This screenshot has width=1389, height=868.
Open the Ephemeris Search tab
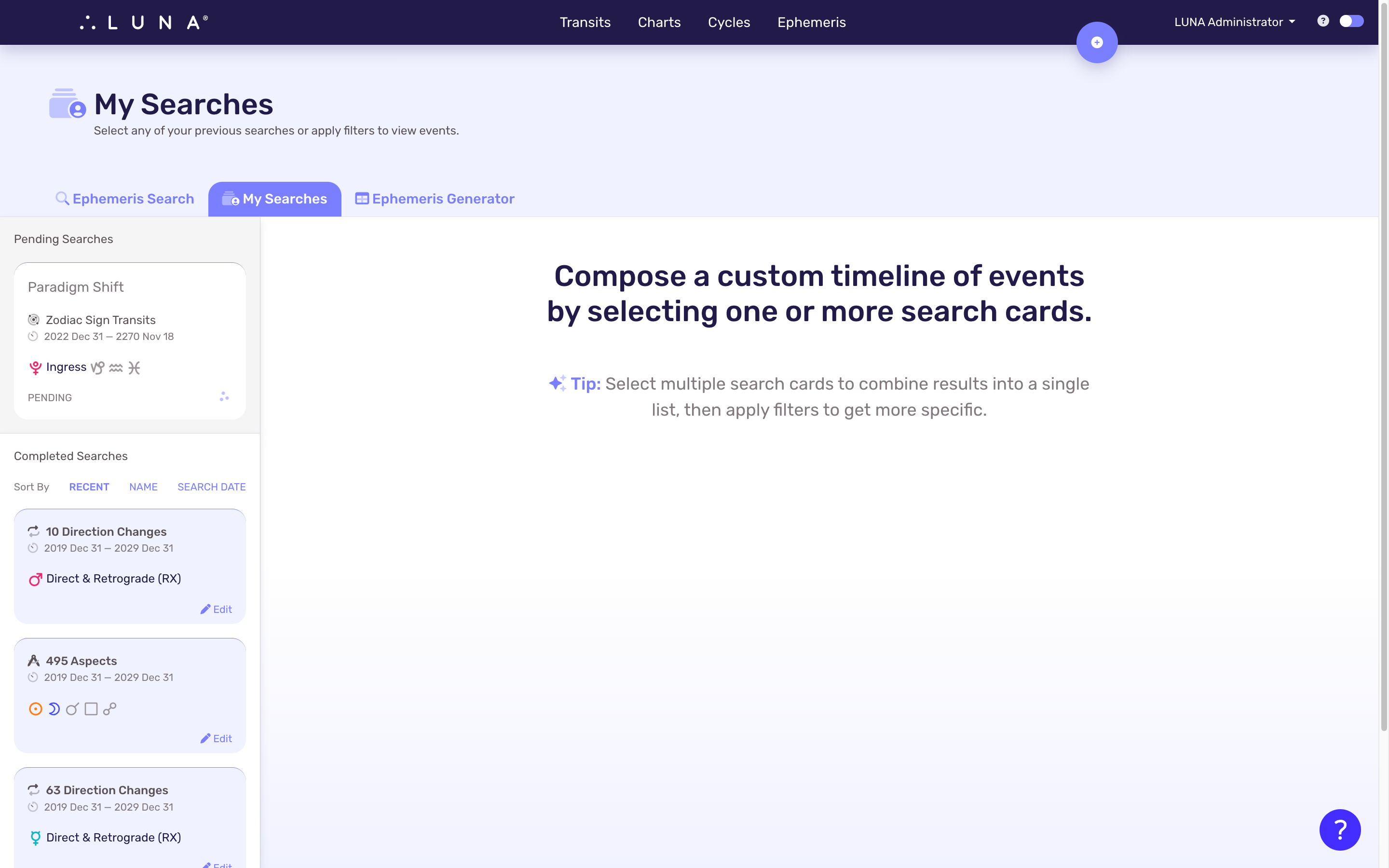[x=124, y=198]
